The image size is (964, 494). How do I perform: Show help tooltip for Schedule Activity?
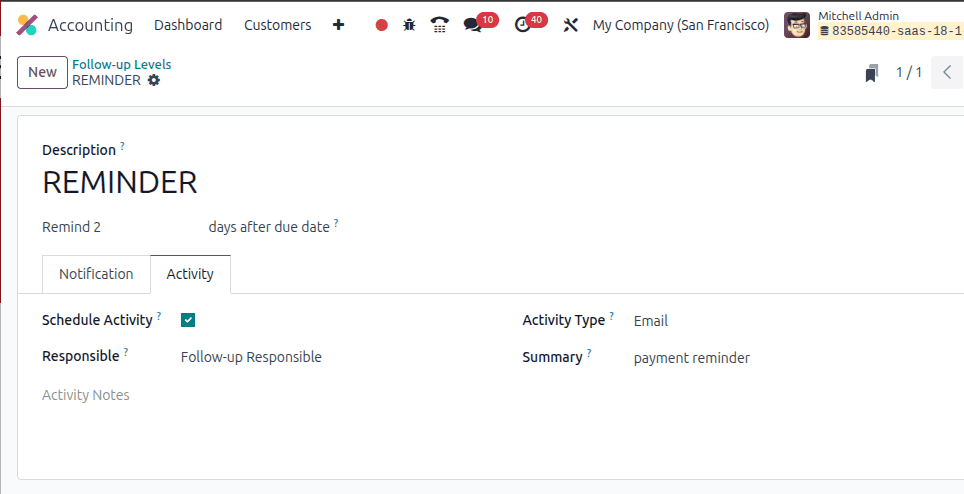pyautogui.click(x=159, y=316)
